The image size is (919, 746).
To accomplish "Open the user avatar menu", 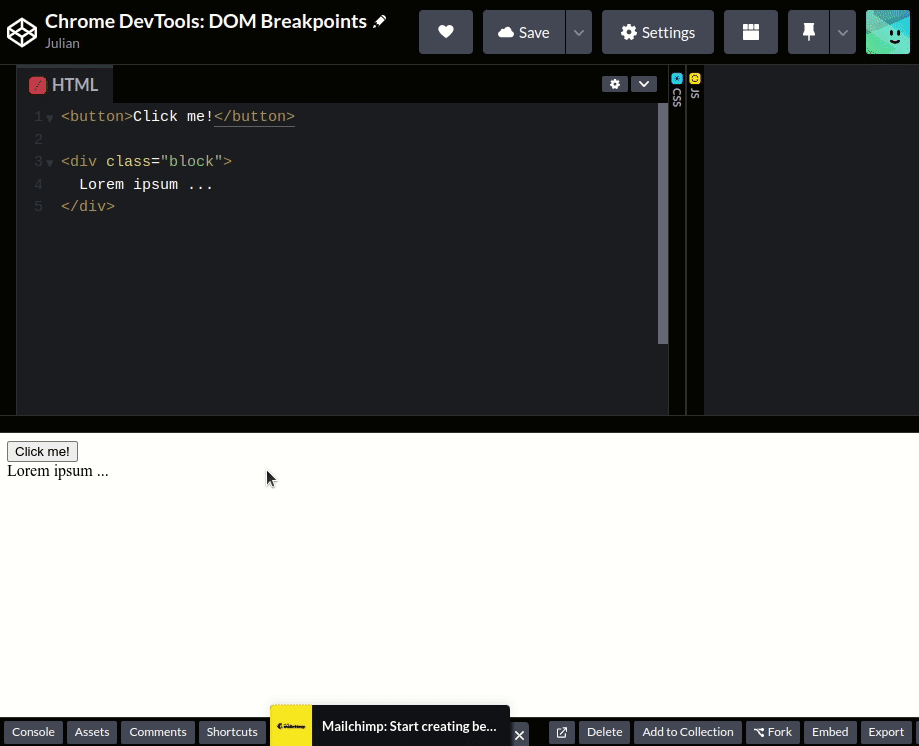I will click(887, 32).
